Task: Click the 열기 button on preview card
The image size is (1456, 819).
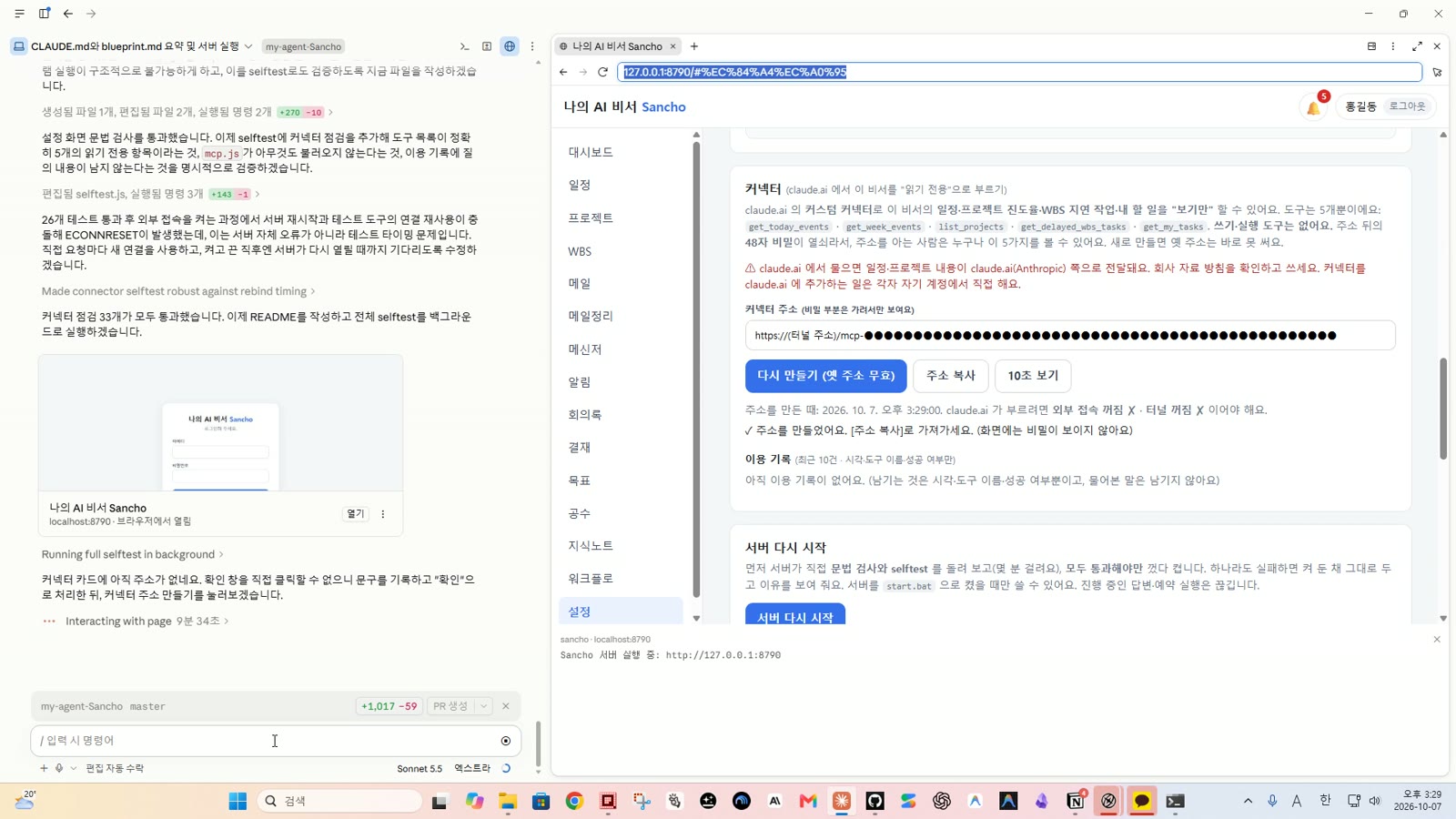Action: click(x=356, y=514)
